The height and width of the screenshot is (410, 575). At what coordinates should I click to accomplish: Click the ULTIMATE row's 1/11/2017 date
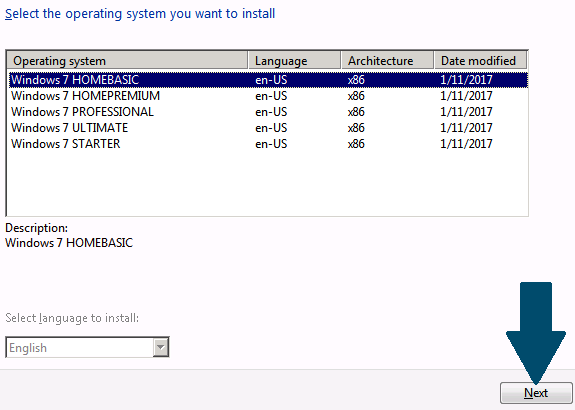[466, 128]
